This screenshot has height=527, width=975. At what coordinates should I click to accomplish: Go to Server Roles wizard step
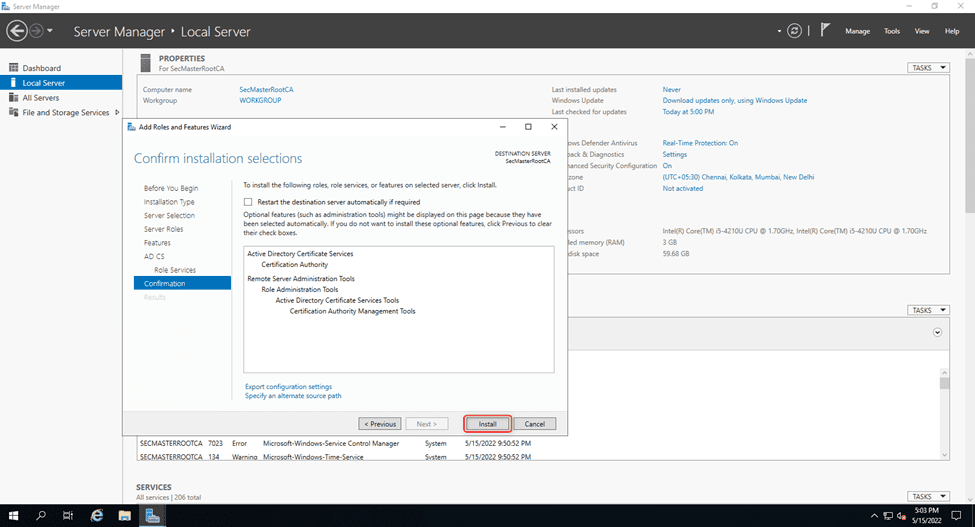pyautogui.click(x=164, y=229)
